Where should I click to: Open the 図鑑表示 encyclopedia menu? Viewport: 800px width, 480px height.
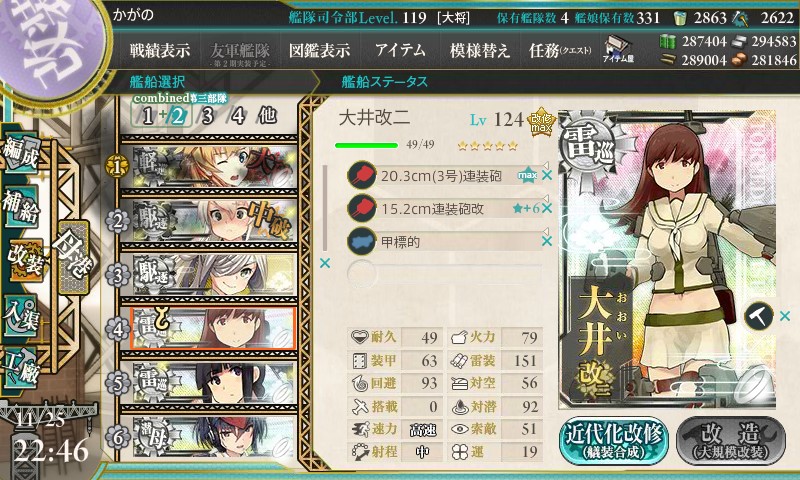[319, 50]
